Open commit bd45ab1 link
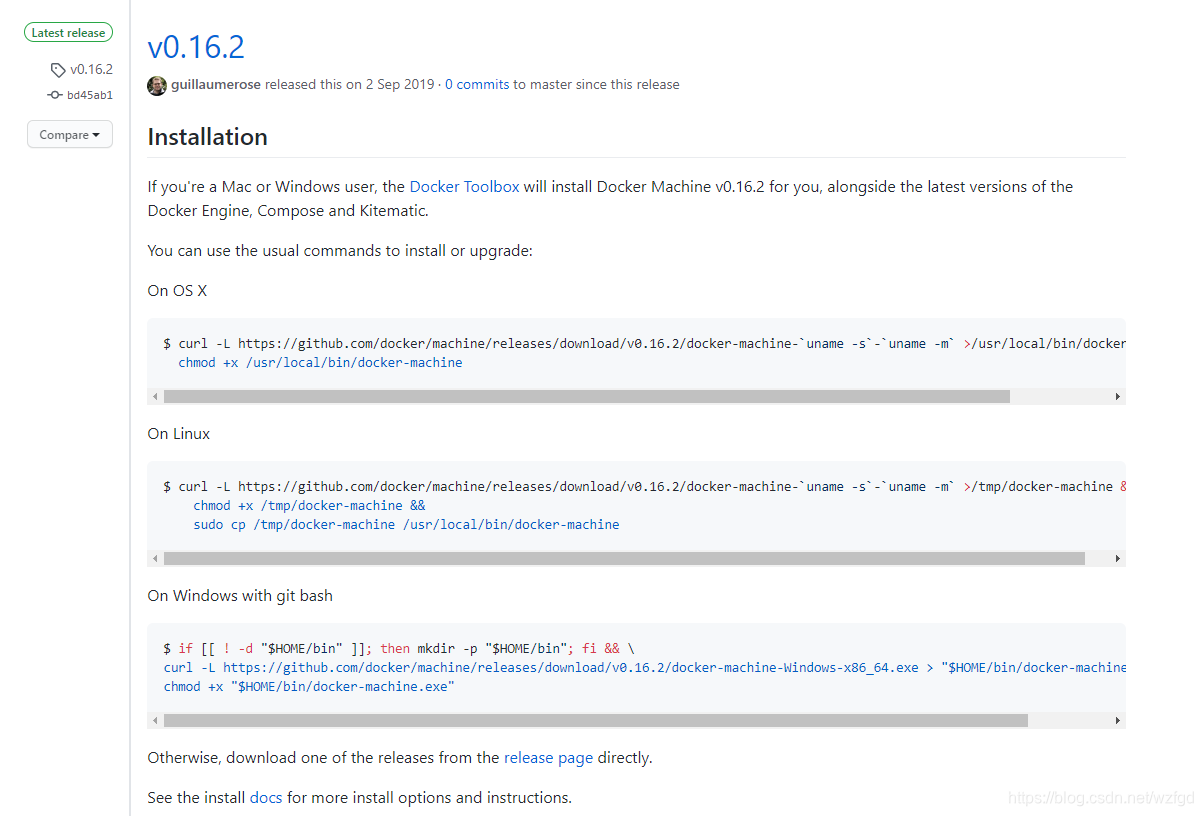This screenshot has height=816, width=1203. pyautogui.click(x=90, y=95)
